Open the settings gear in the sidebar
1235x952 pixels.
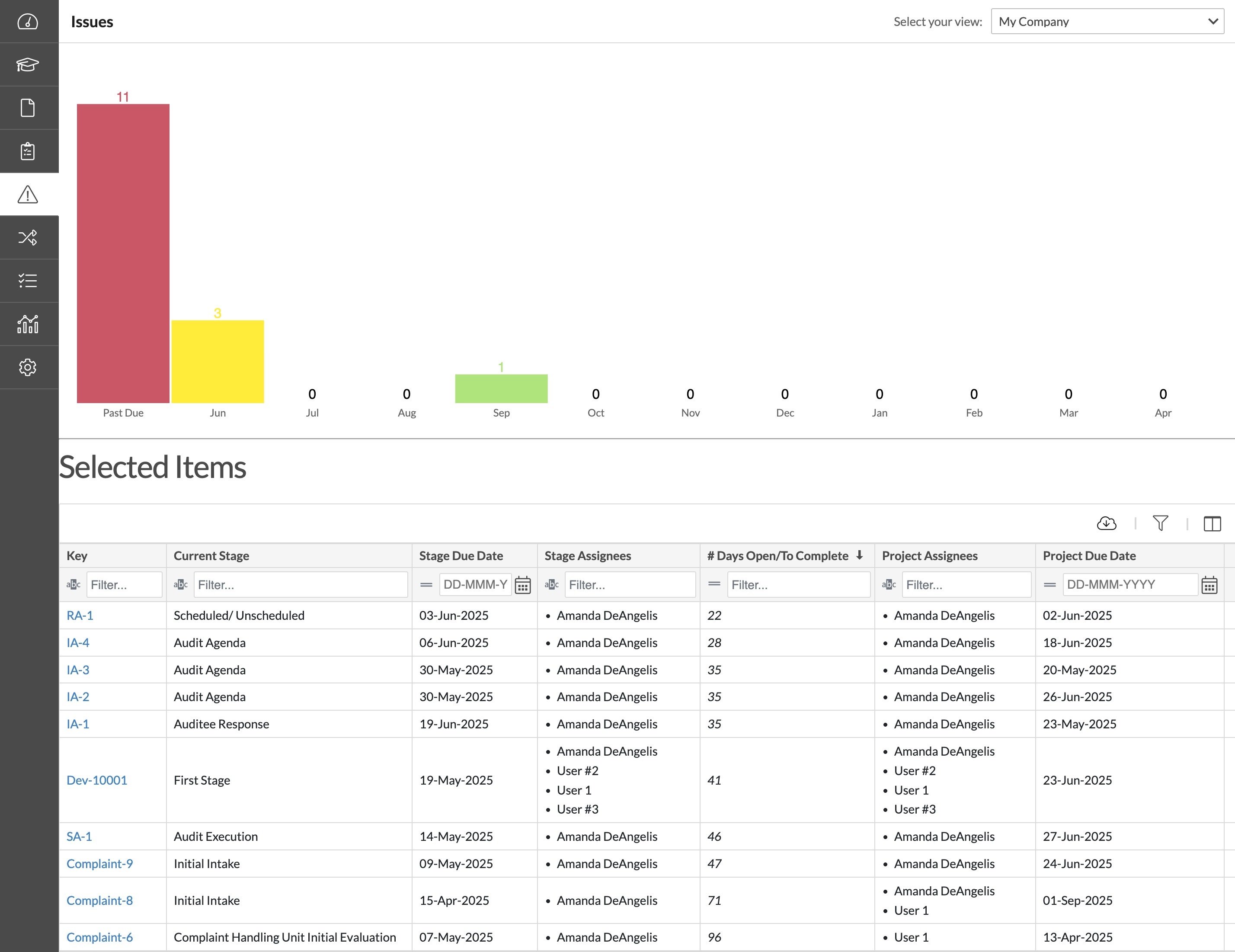click(28, 367)
